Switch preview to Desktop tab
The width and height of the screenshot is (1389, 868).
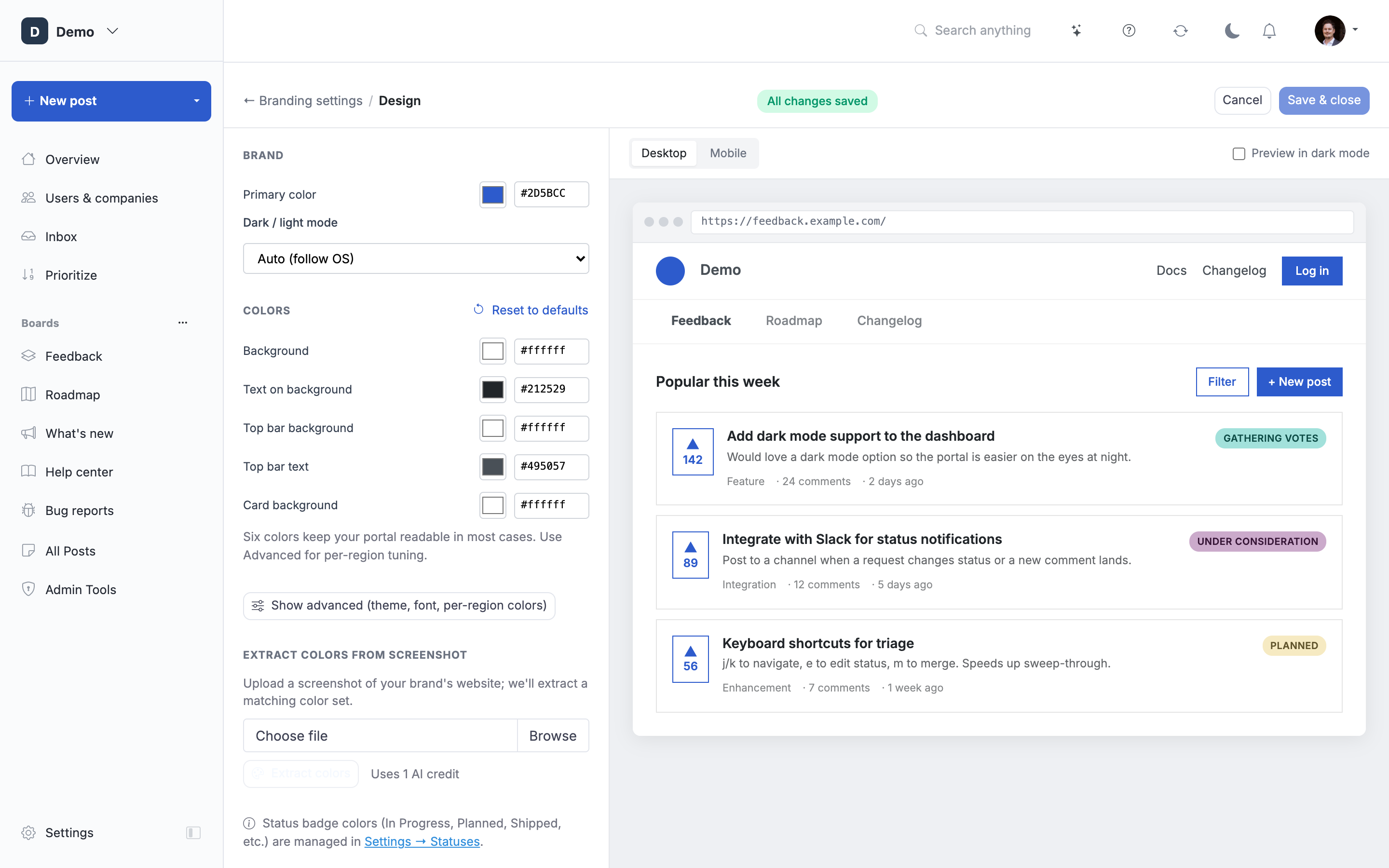pyautogui.click(x=664, y=153)
